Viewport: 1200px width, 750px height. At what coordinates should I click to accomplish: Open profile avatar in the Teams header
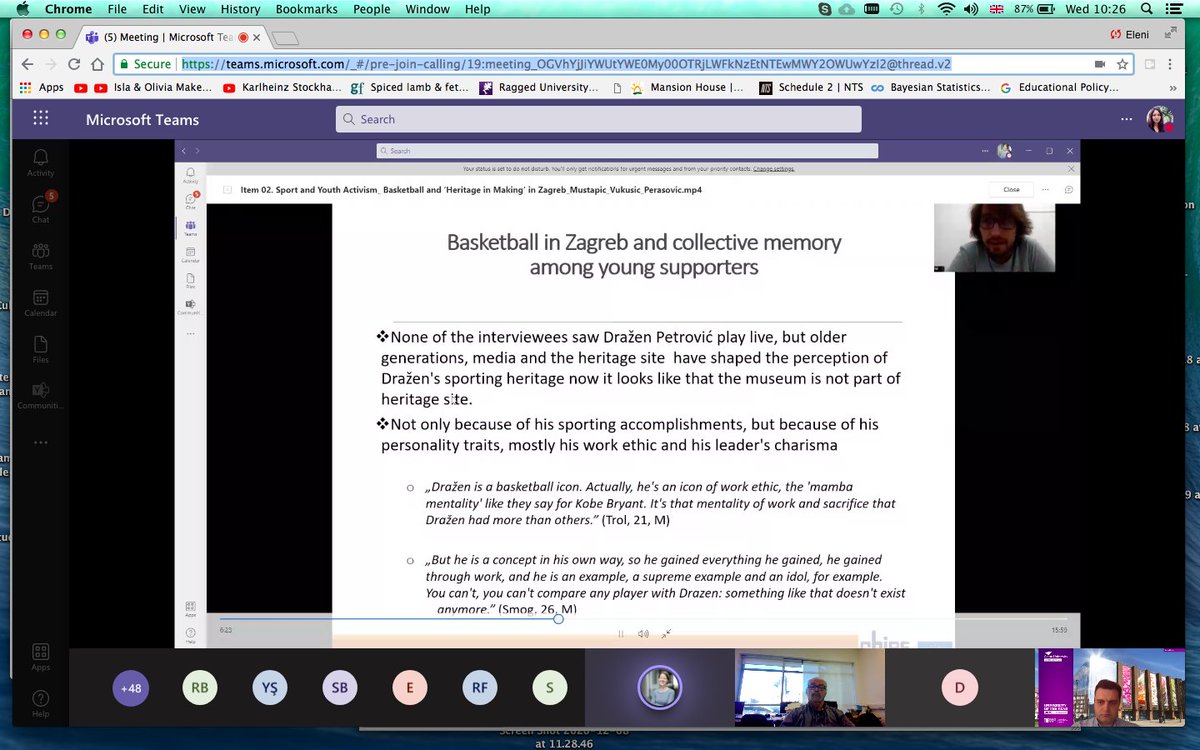coord(1160,119)
